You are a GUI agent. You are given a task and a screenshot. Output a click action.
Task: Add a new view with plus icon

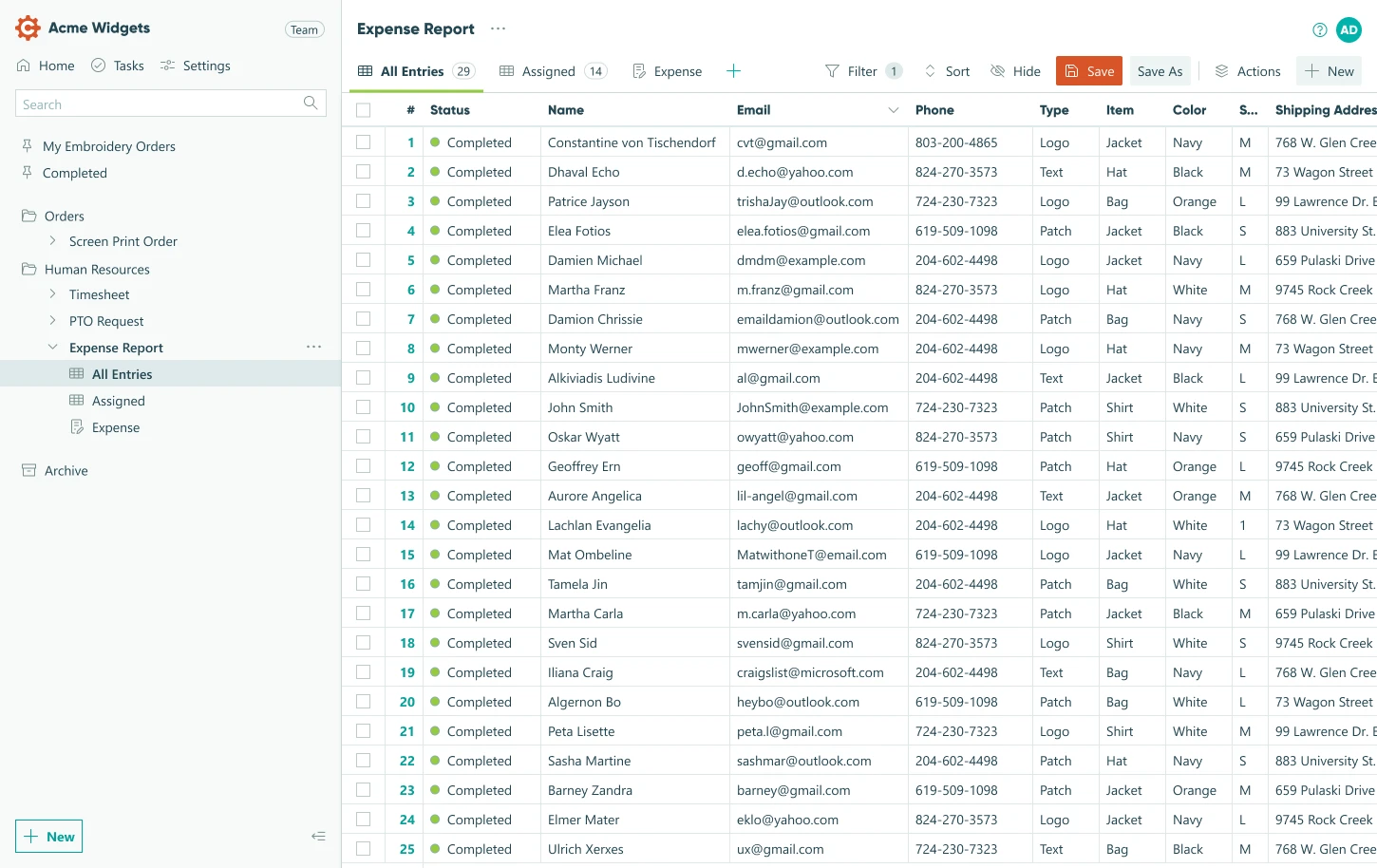click(x=733, y=71)
